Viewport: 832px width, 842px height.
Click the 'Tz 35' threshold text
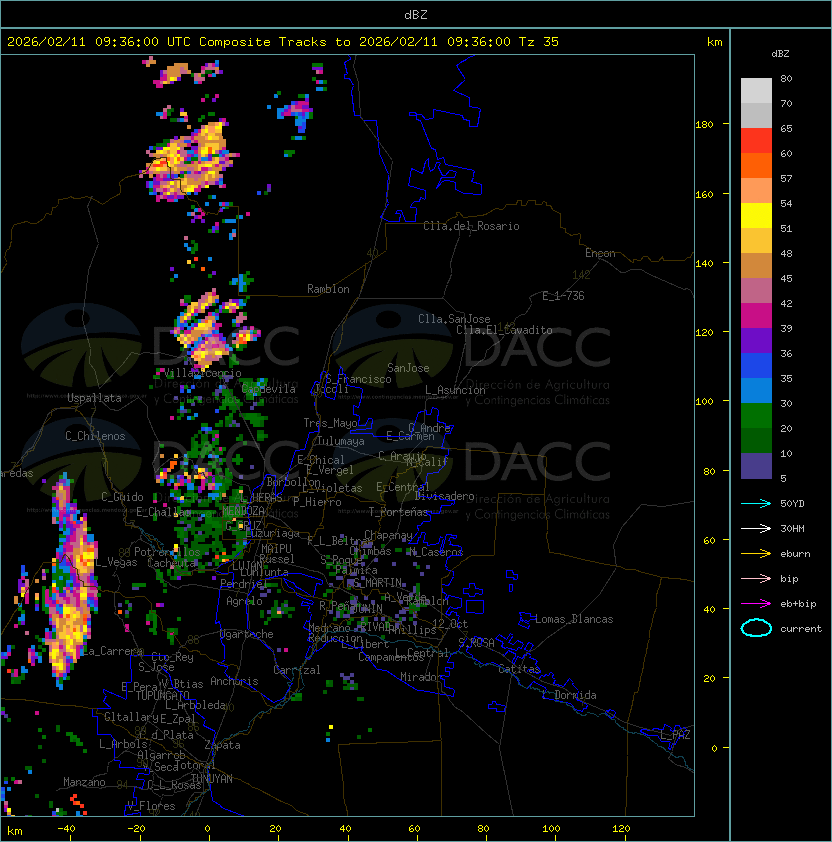539,42
